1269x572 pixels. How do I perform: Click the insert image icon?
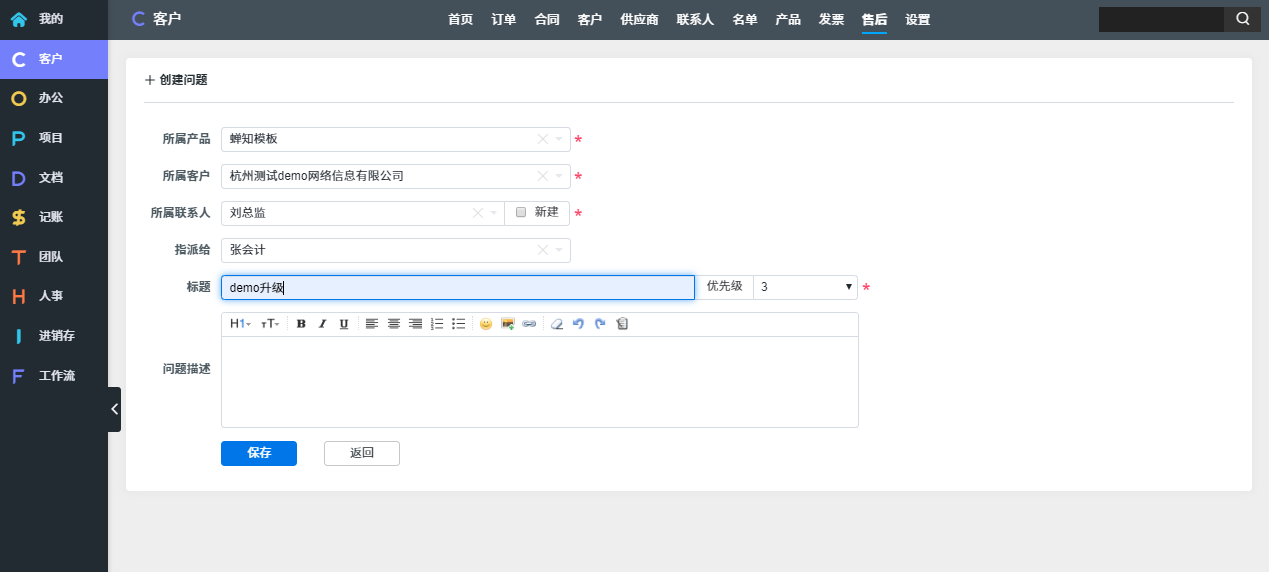tap(508, 324)
